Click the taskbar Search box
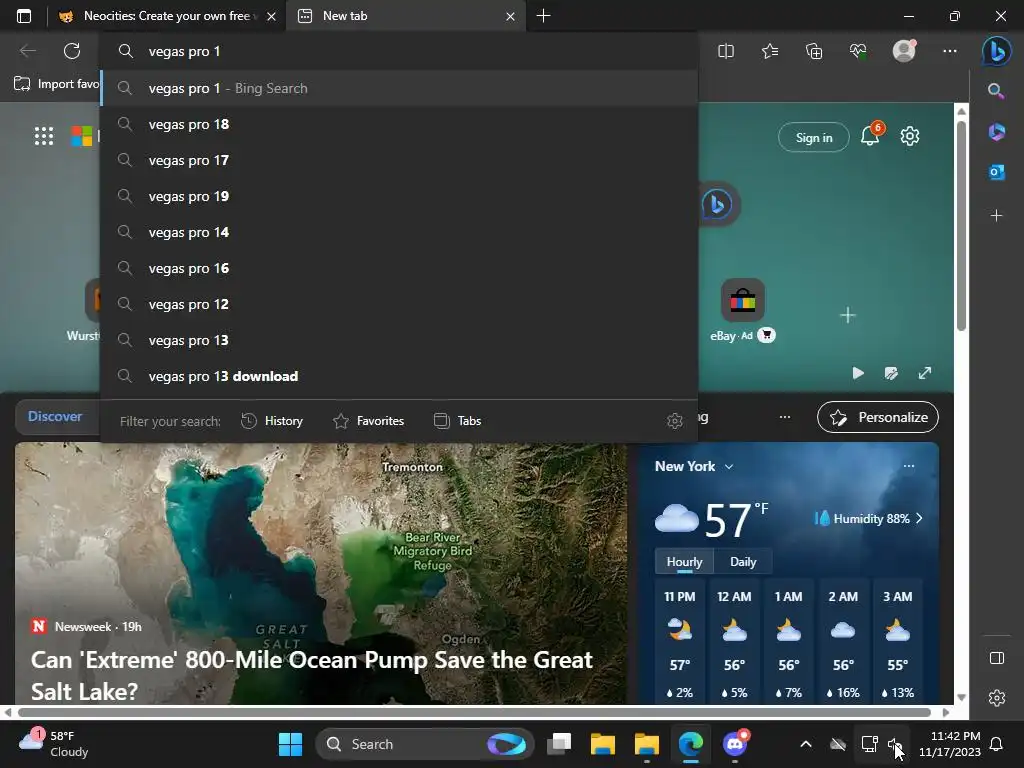This screenshot has height=768, width=1024. (424, 744)
